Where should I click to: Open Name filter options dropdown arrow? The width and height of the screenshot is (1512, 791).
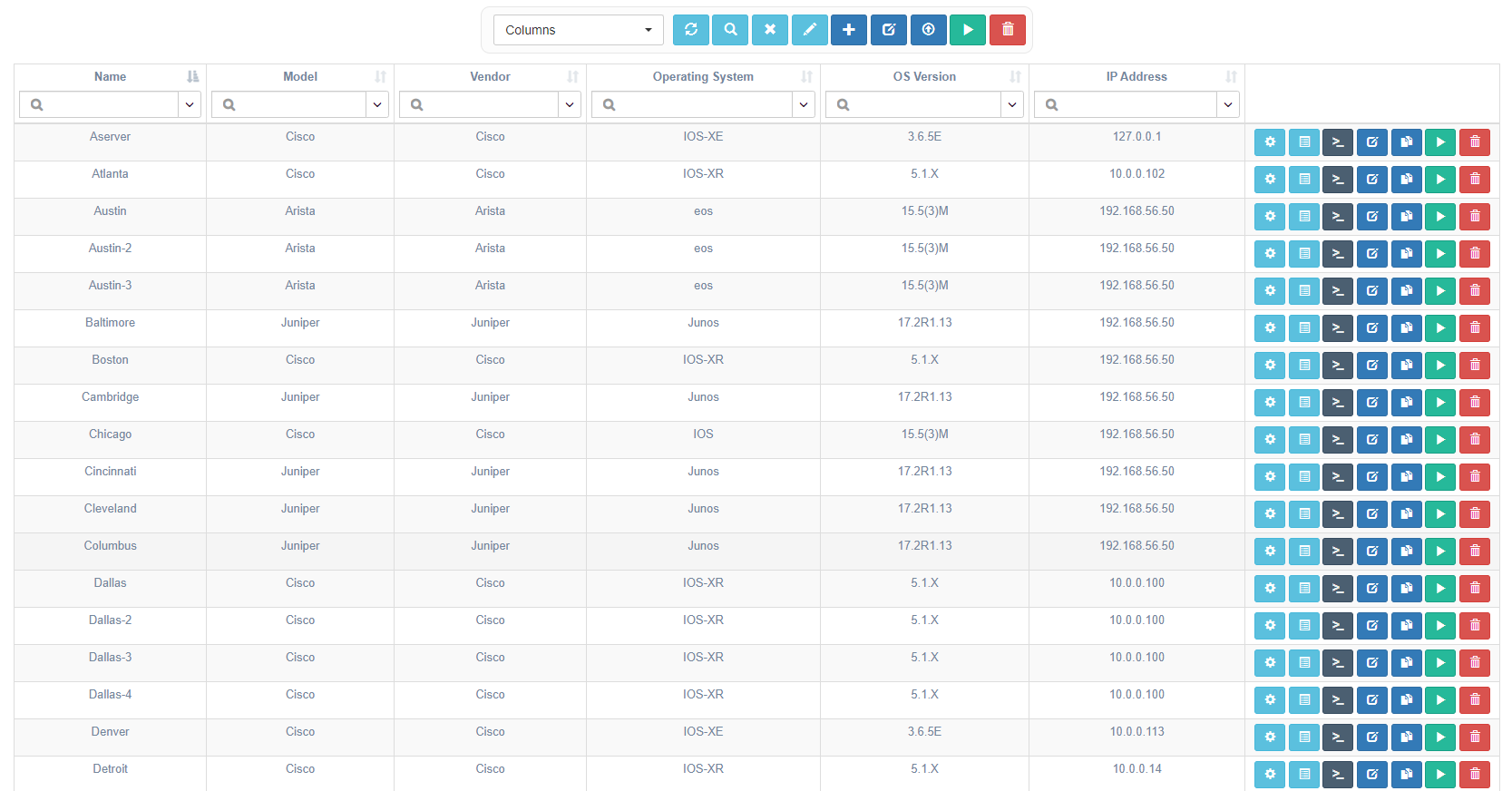point(190,105)
